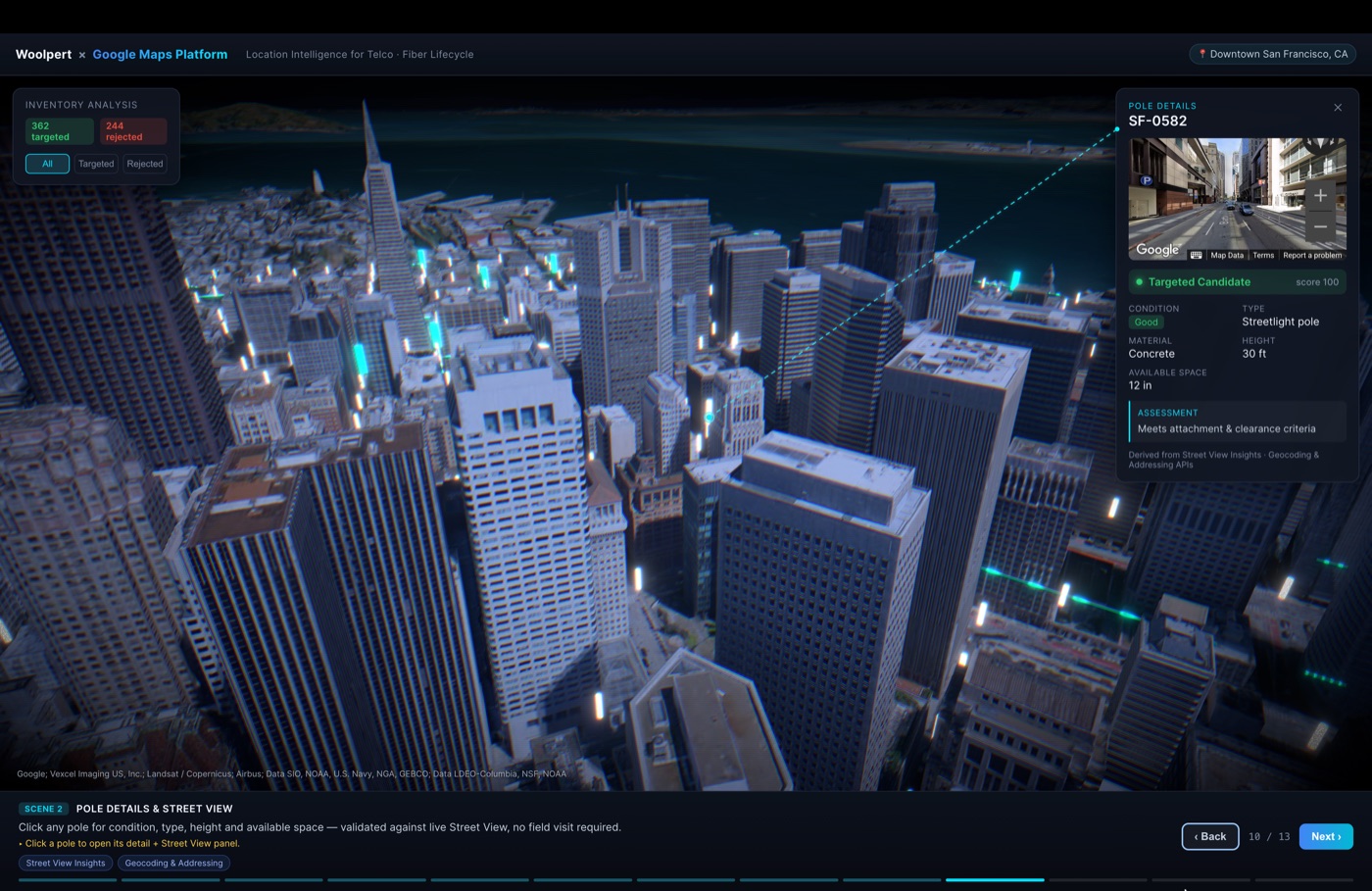Click the Inventory Analysis heading
The width and height of the screenshot is (1372, 891).
(81, 105)
